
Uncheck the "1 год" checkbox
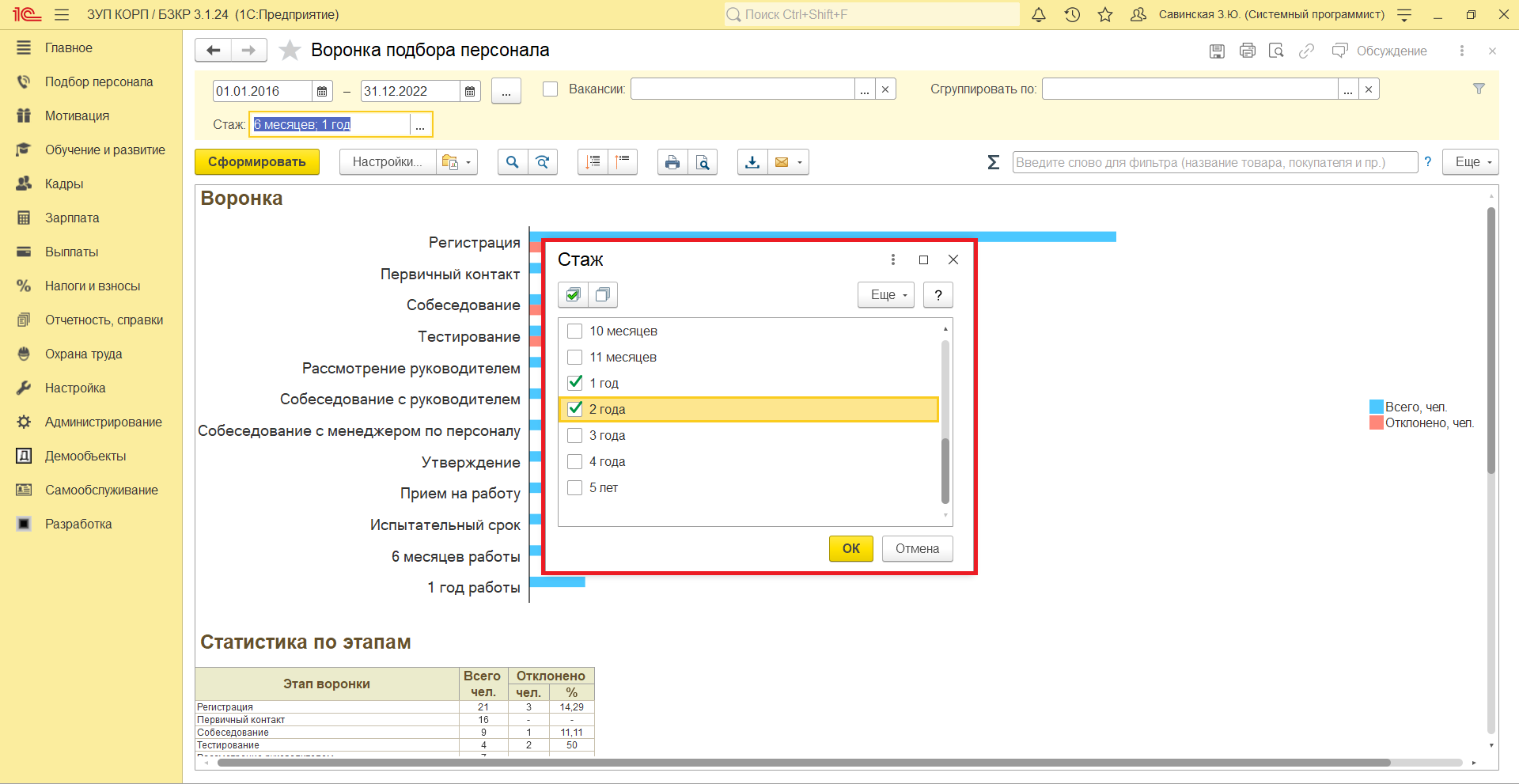pyautogui.click(x=575, y=383)
